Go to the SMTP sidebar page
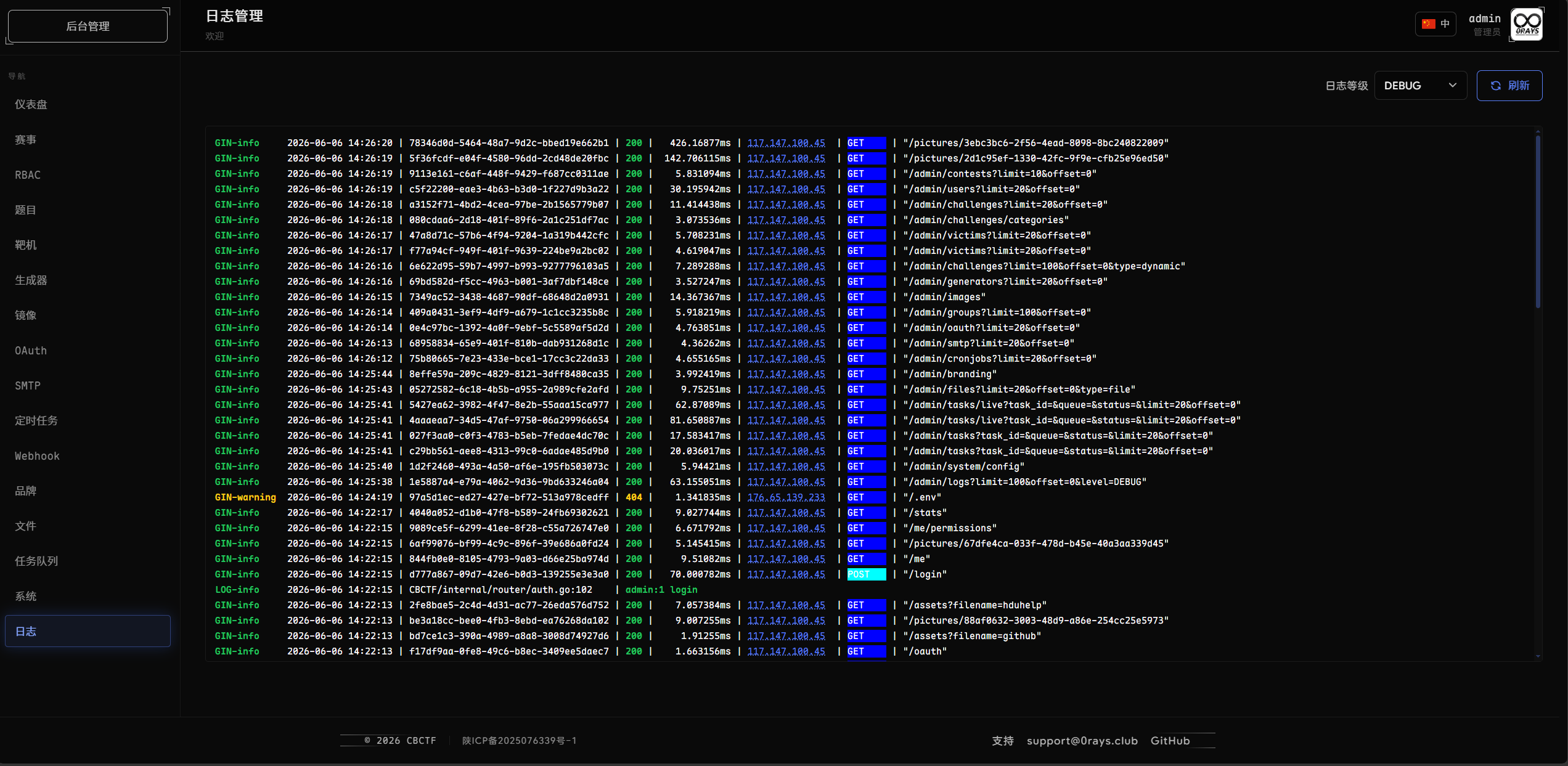Viewport: 1568px width, 766px height. 88,386
